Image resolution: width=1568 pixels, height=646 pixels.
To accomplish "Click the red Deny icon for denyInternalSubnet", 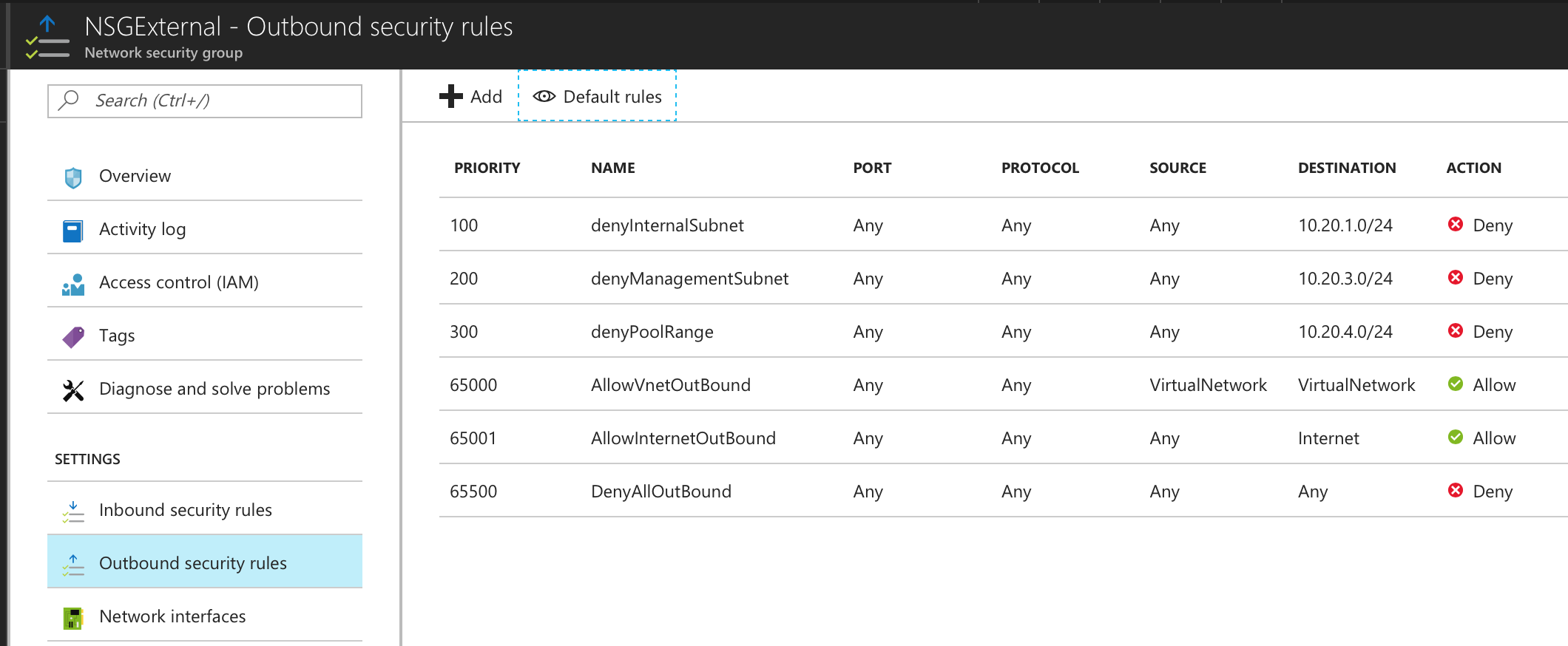I will click(x=1455, y=224).
